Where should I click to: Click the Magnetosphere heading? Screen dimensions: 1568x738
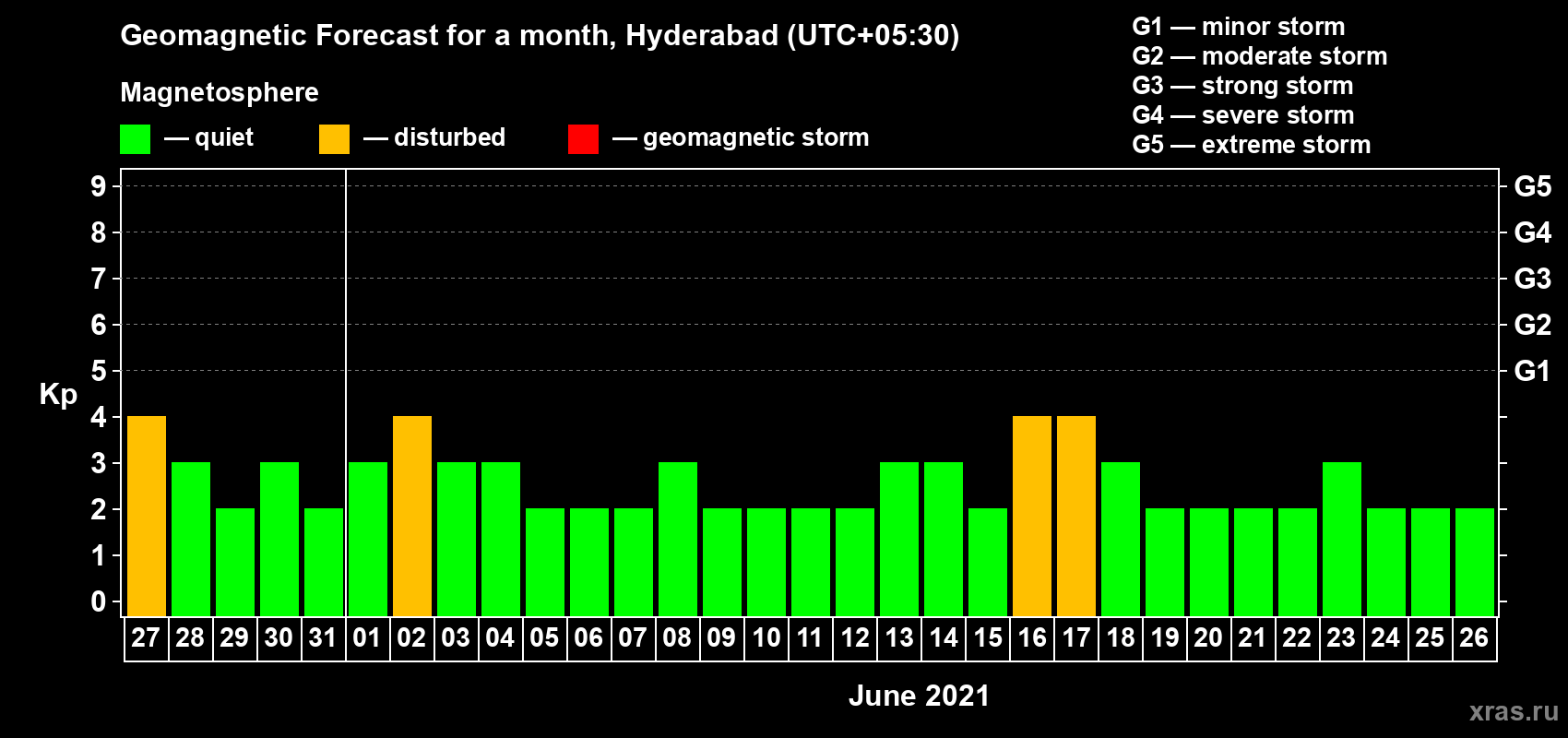220,92
